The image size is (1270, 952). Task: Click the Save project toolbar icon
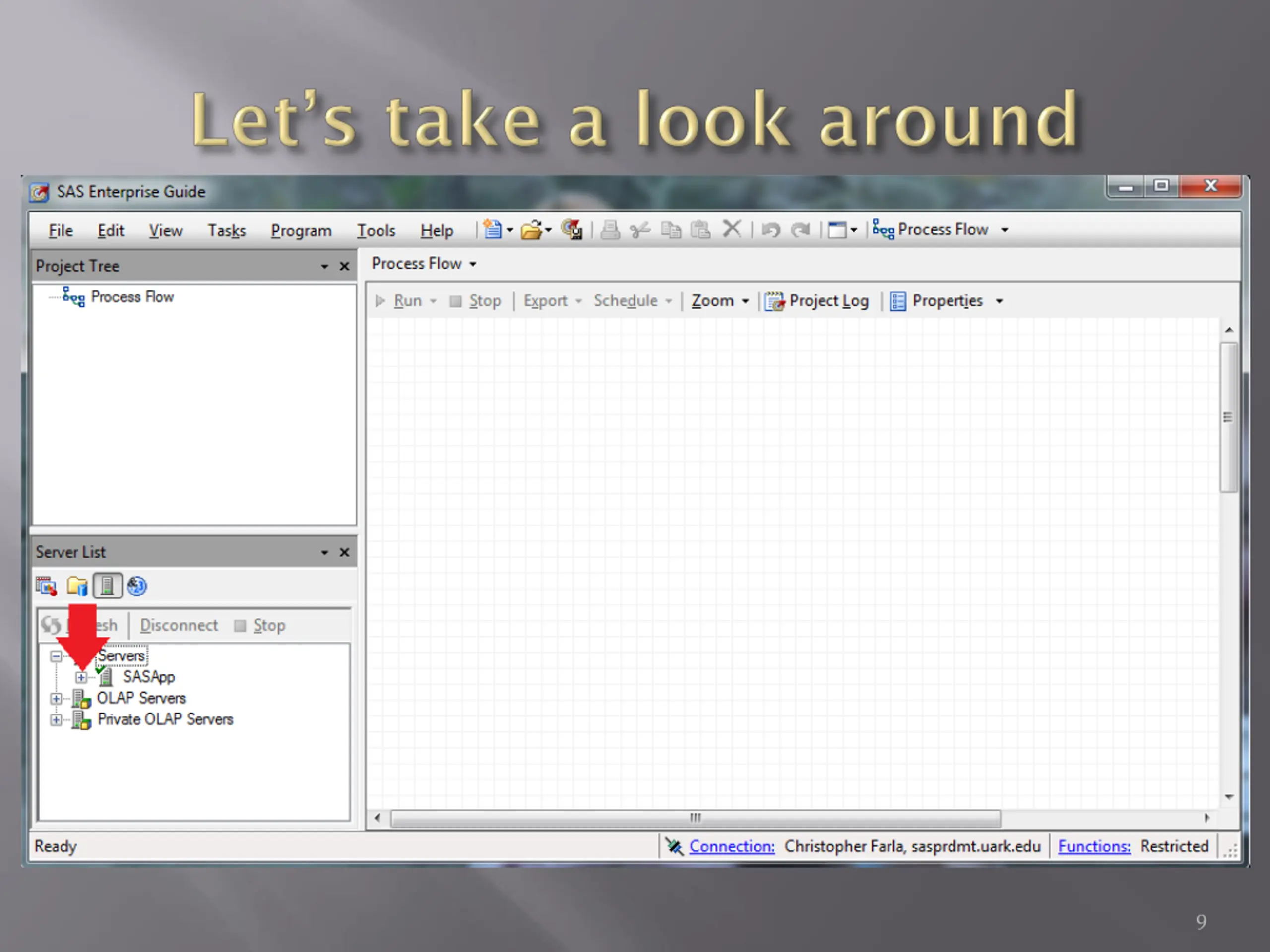pyautogui.click(x=572, y=230)
